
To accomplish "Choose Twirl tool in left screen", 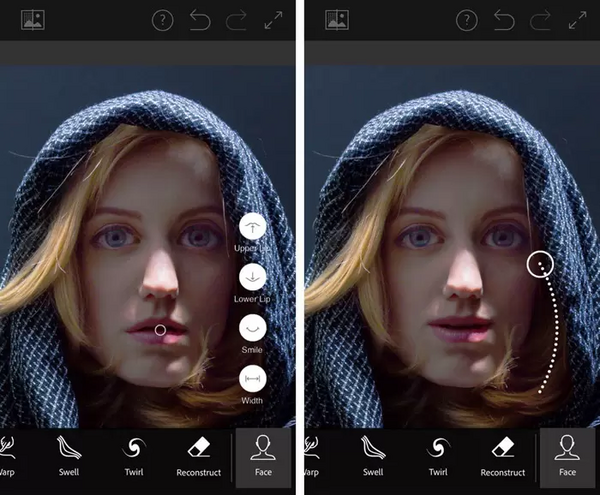I will 134,456.
